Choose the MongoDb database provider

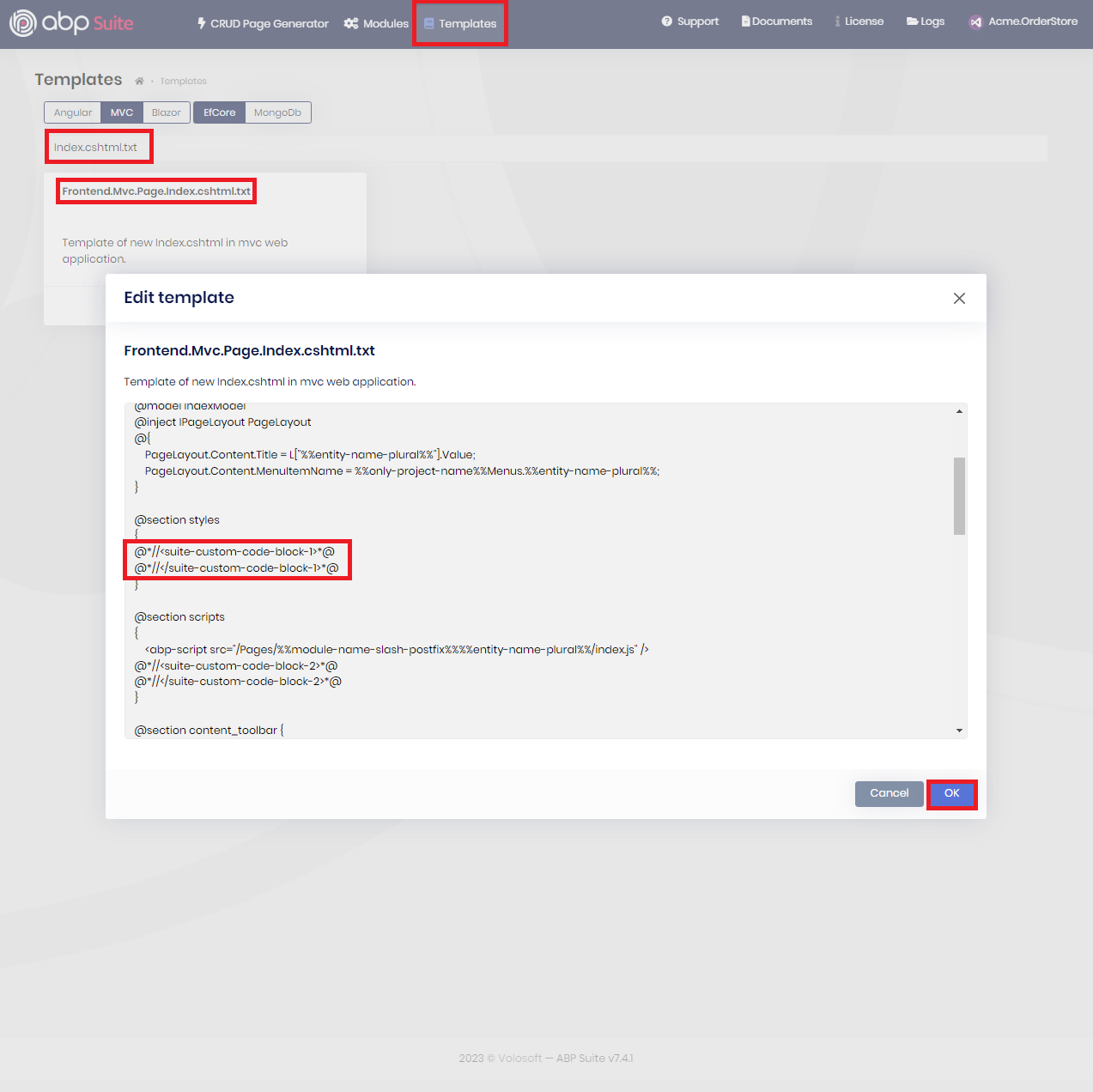pyautogui.click(x=277, y=112)
